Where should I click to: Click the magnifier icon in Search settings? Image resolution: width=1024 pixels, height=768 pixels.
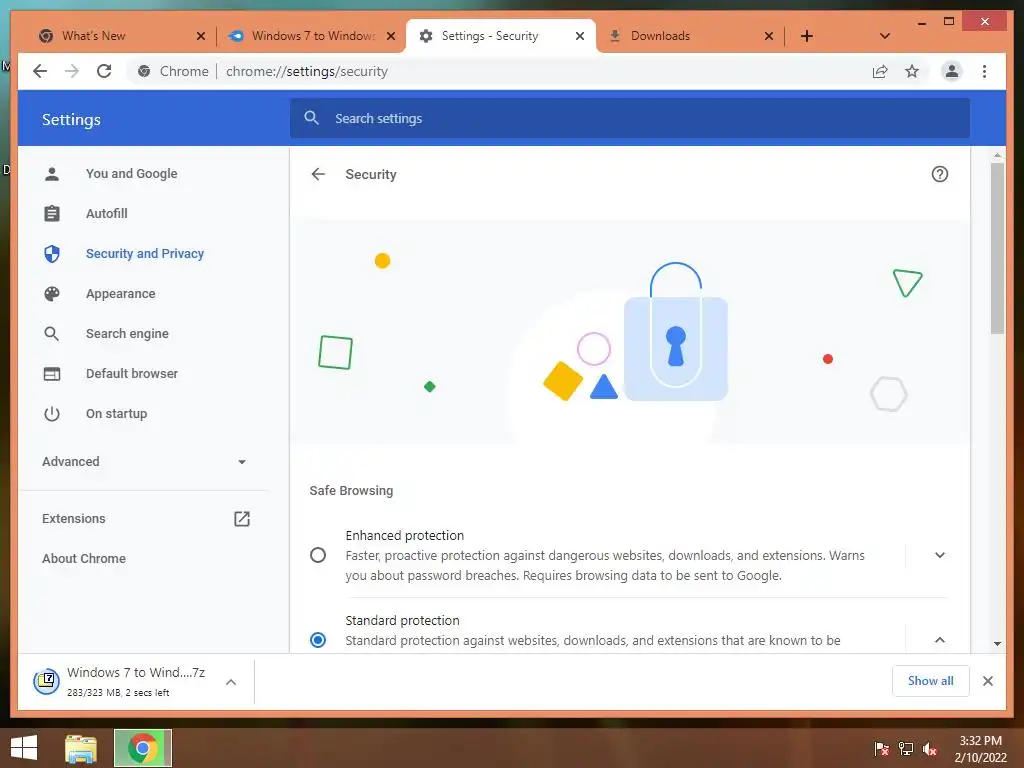[x=312, y=118]
